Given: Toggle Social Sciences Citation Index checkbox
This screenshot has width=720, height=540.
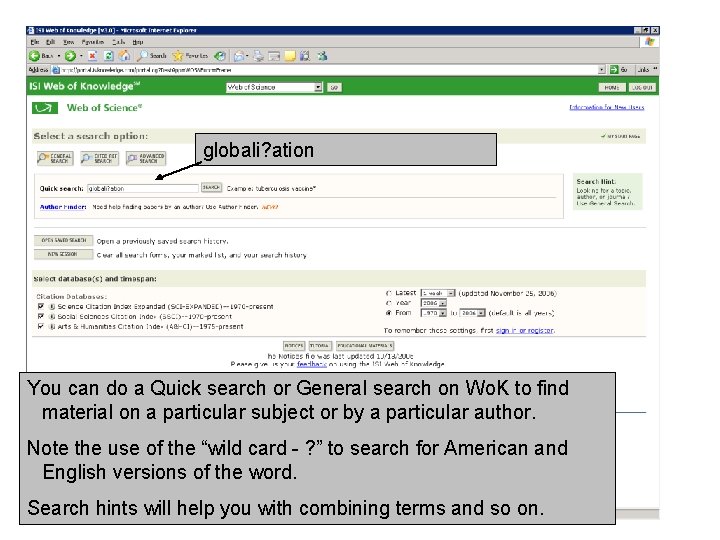Looking at the screenshot, I should pos(41,316).
